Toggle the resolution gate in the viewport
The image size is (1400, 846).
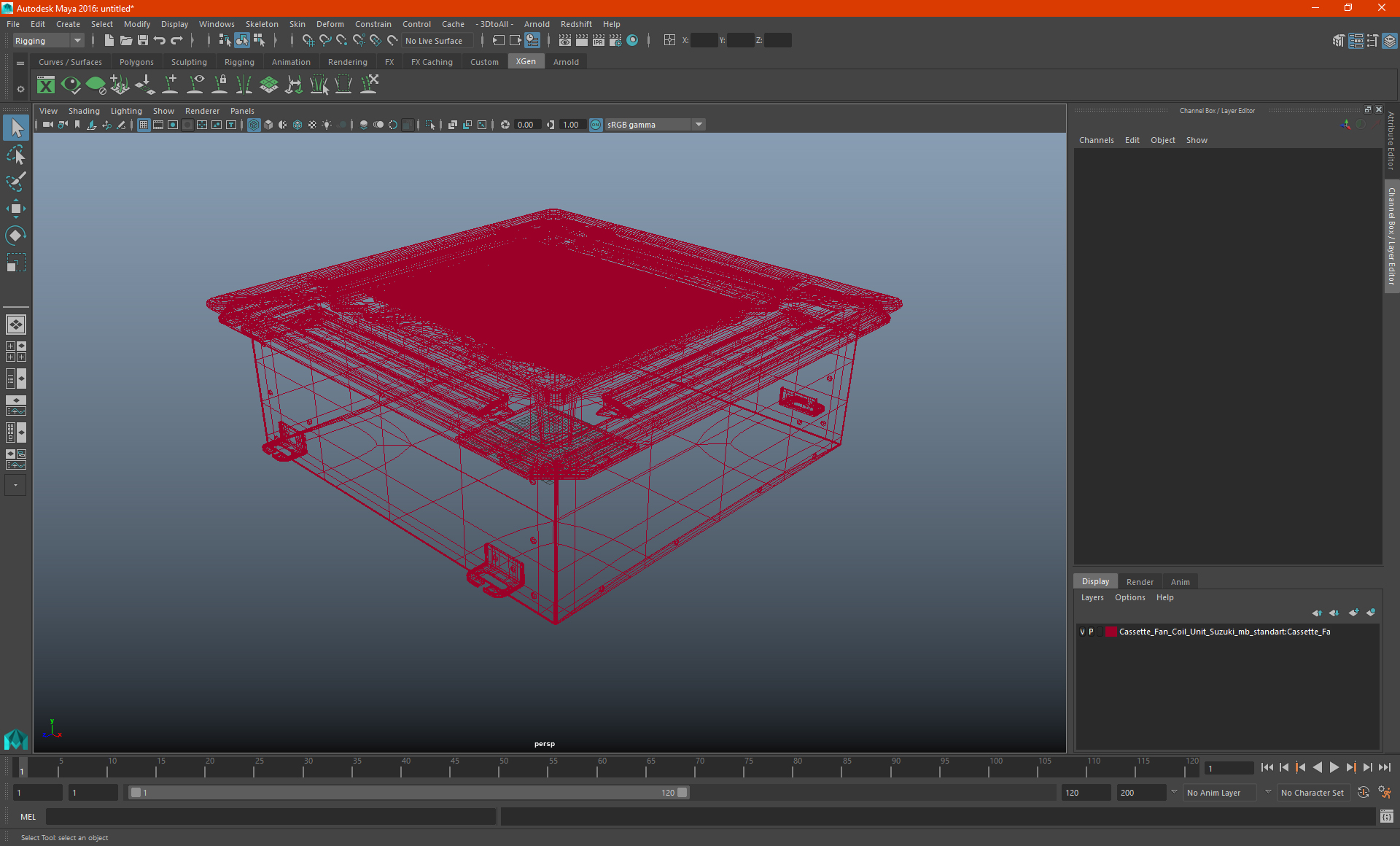coord(173,125)
